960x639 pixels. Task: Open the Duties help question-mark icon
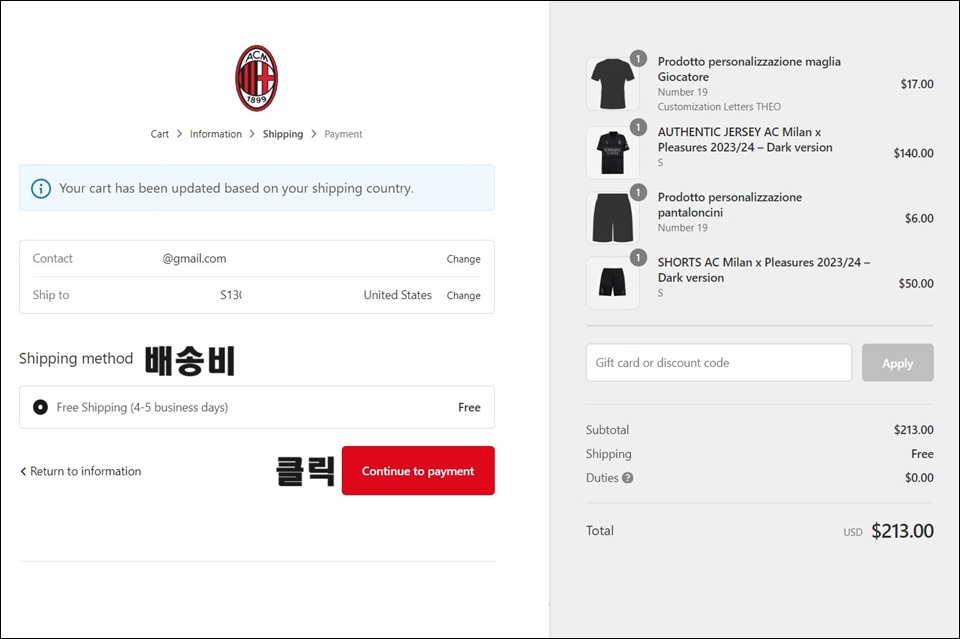[628, 478]
